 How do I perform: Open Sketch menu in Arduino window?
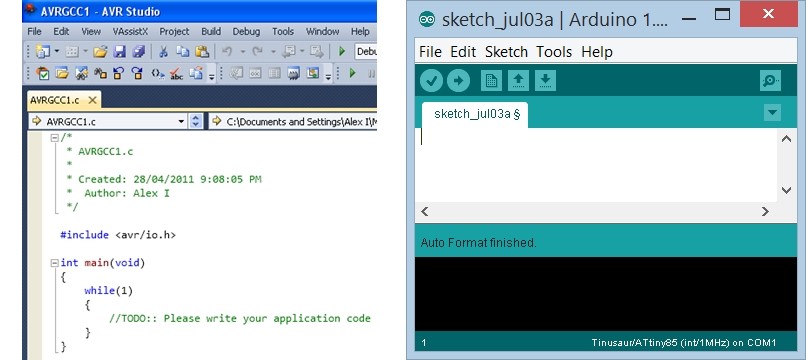tap(506, 52)
